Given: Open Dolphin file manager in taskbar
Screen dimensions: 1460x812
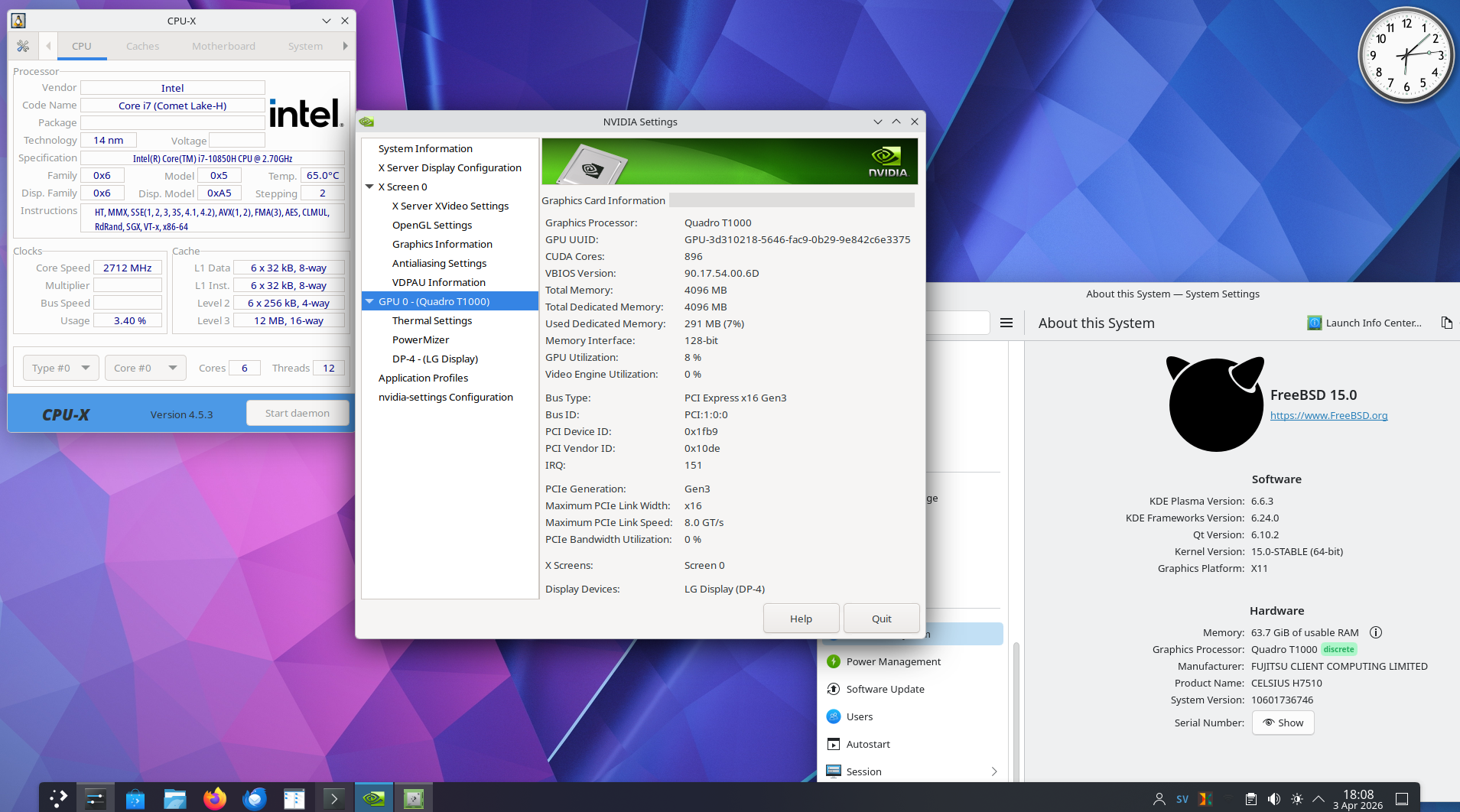Looking at the screenshot, I should tap(175, 799).
